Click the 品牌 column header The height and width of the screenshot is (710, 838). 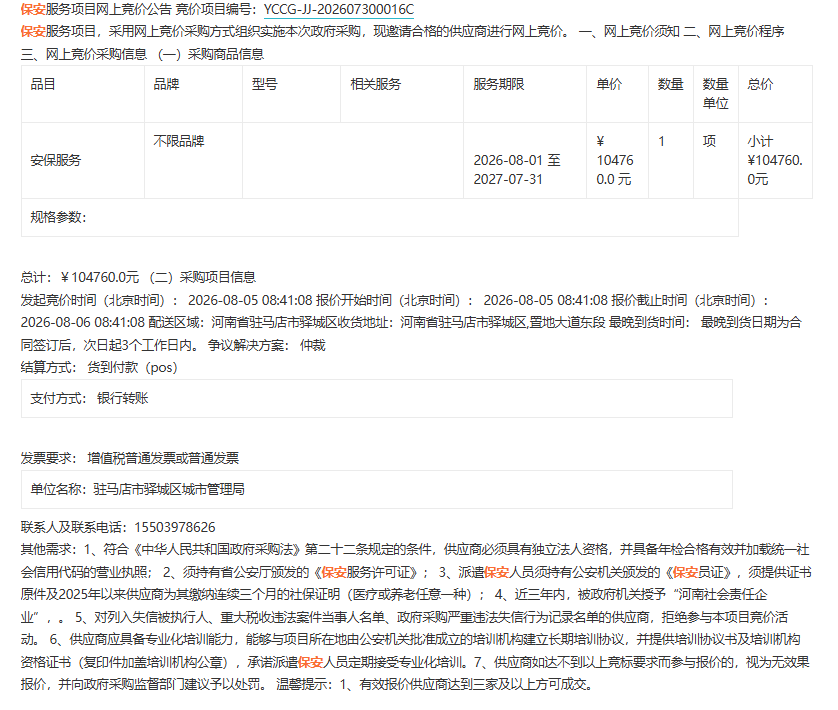193,94
